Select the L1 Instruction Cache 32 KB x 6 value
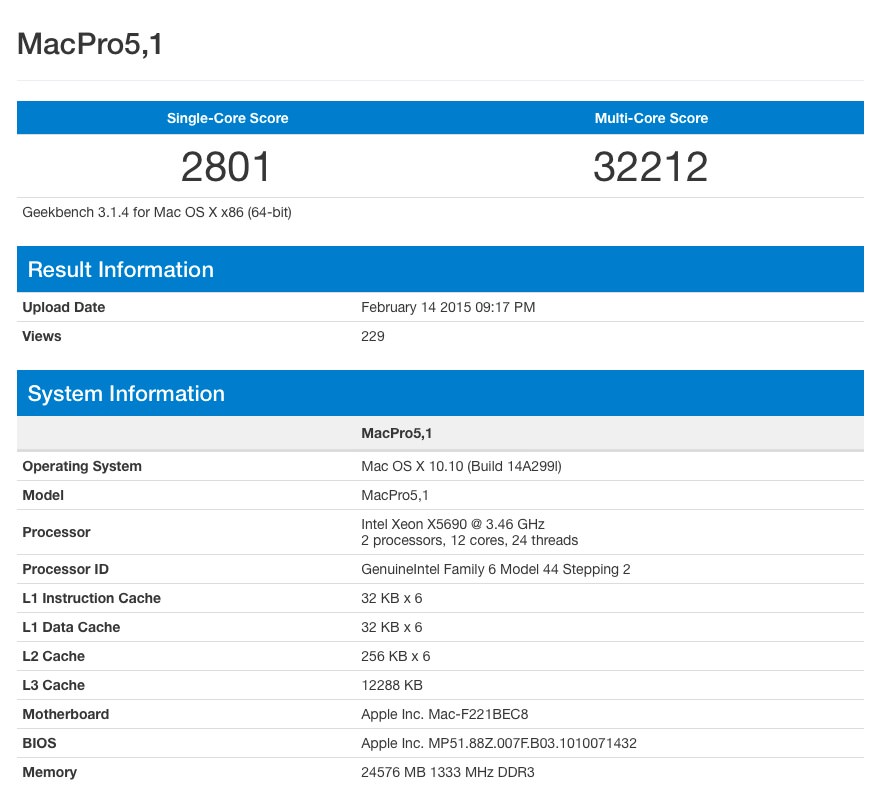Image resolution: width=885 pixels, height=789 pixels. click(392, 598)
